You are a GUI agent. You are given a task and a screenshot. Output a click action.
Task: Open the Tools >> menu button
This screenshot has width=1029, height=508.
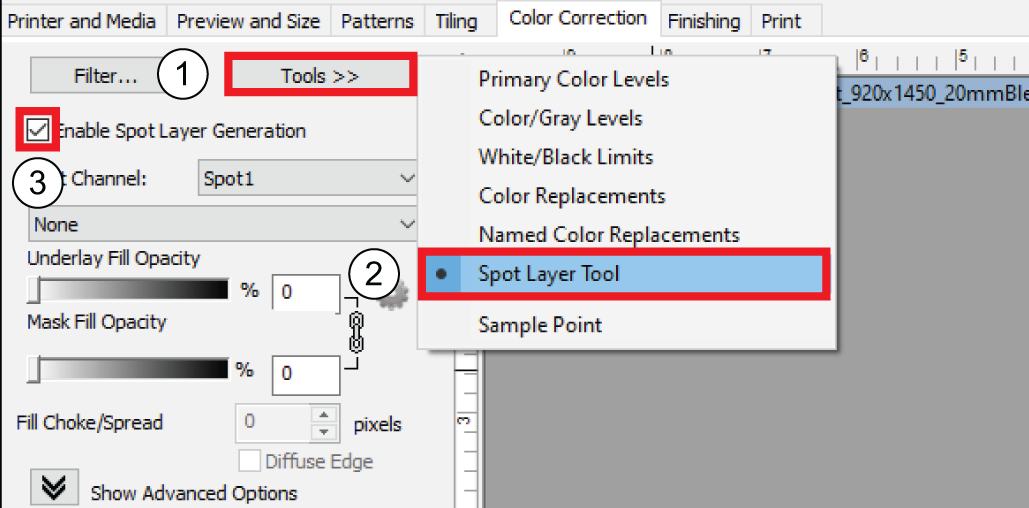click(320, 75)
